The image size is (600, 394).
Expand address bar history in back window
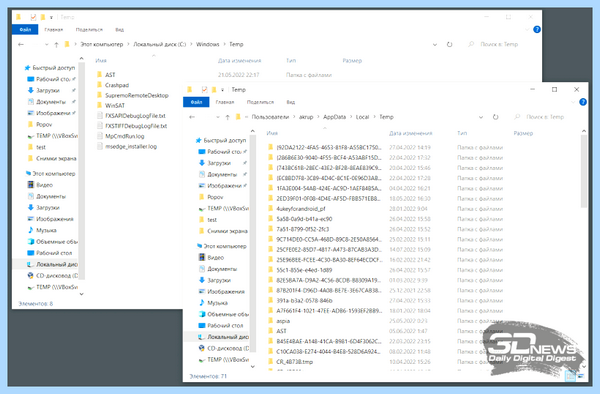click(435, 44)
